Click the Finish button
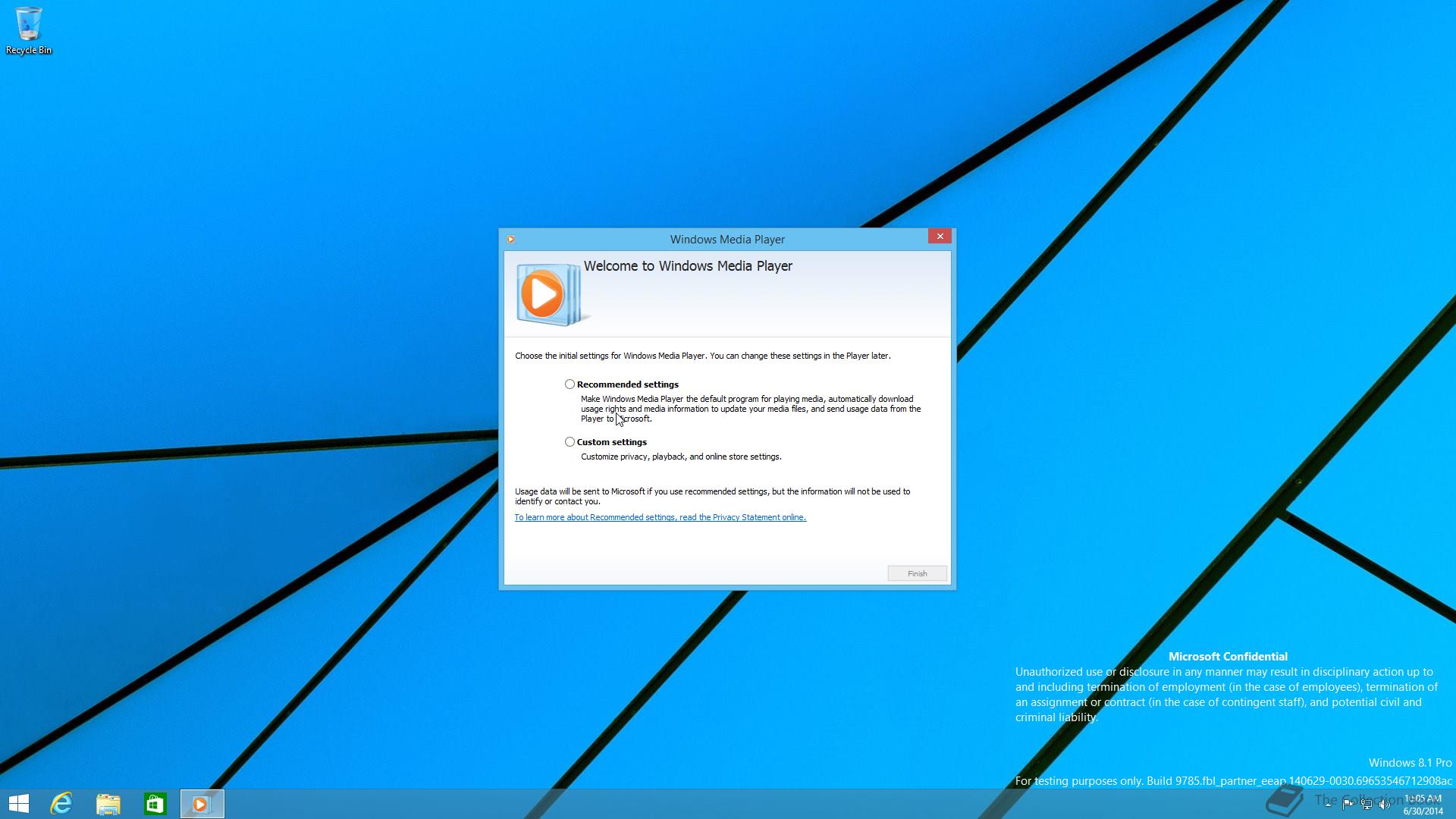Screen dimensions: 1456x819 point(917,573)
